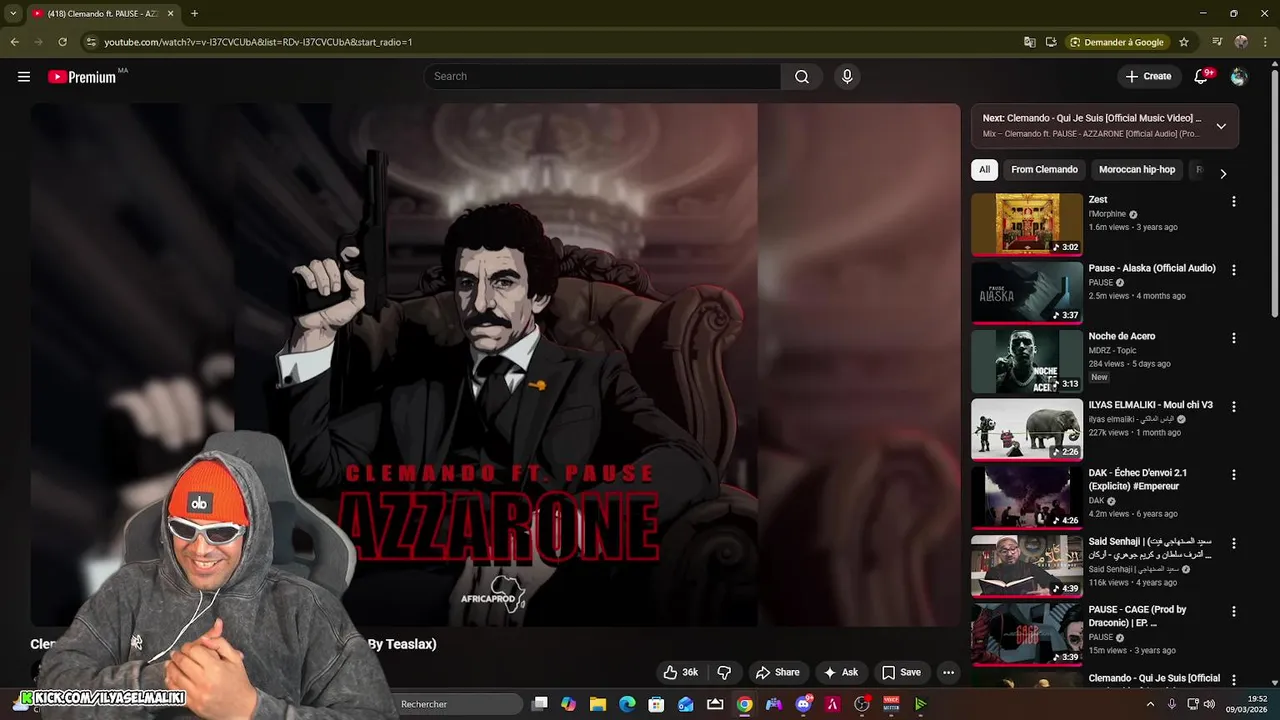Viewport: 1280px width, 720px height.
Task: Save the video to a playlist
Action: pyautogui.click(x=901, y=672)
